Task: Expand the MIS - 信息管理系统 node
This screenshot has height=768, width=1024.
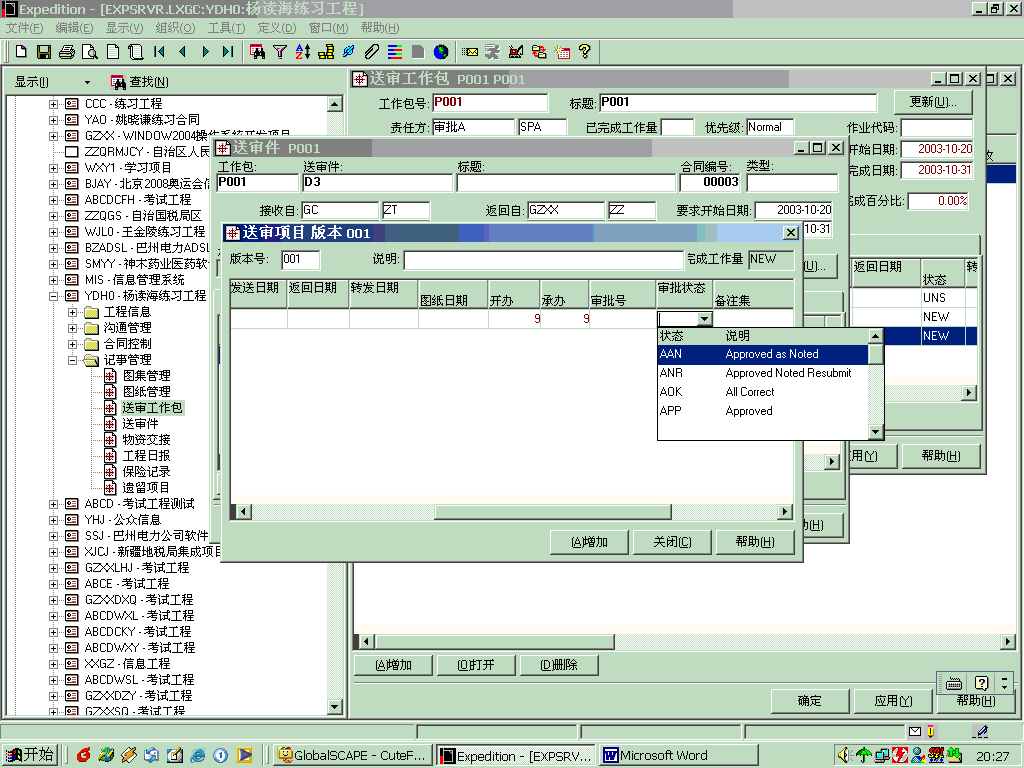Action: point(54,280)
